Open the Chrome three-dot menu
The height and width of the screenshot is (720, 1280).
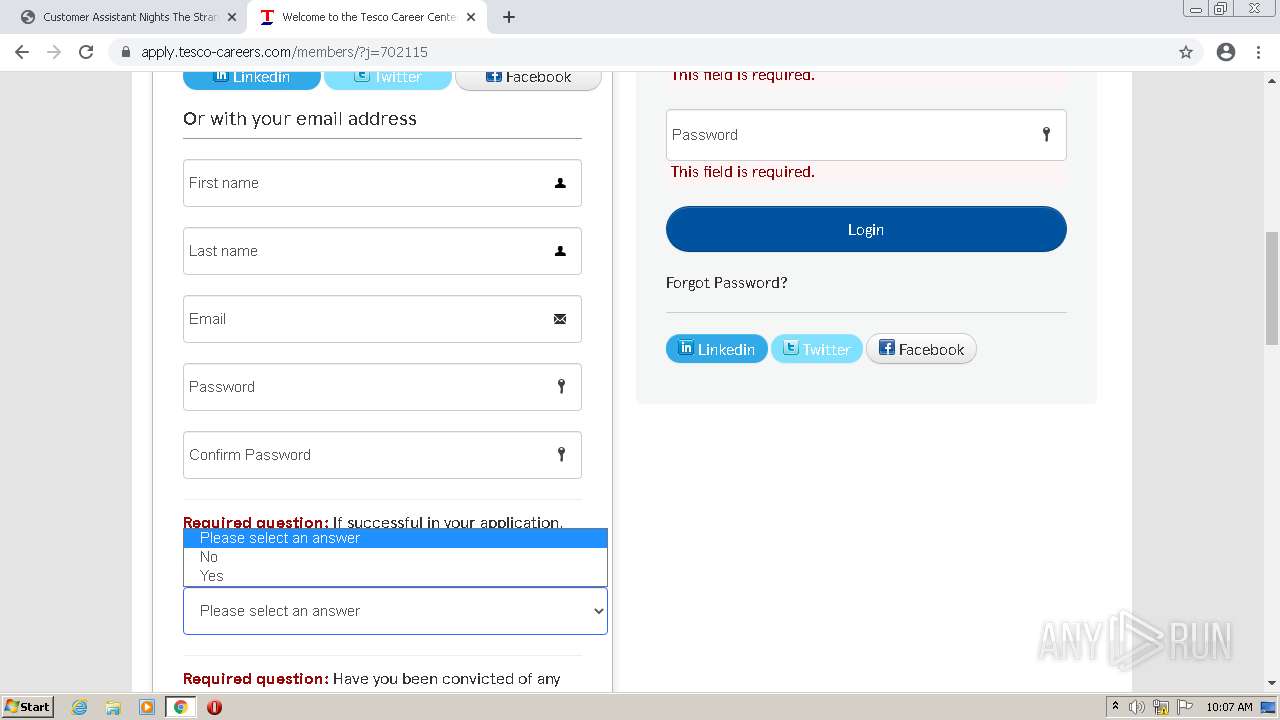pos(1258,52)
